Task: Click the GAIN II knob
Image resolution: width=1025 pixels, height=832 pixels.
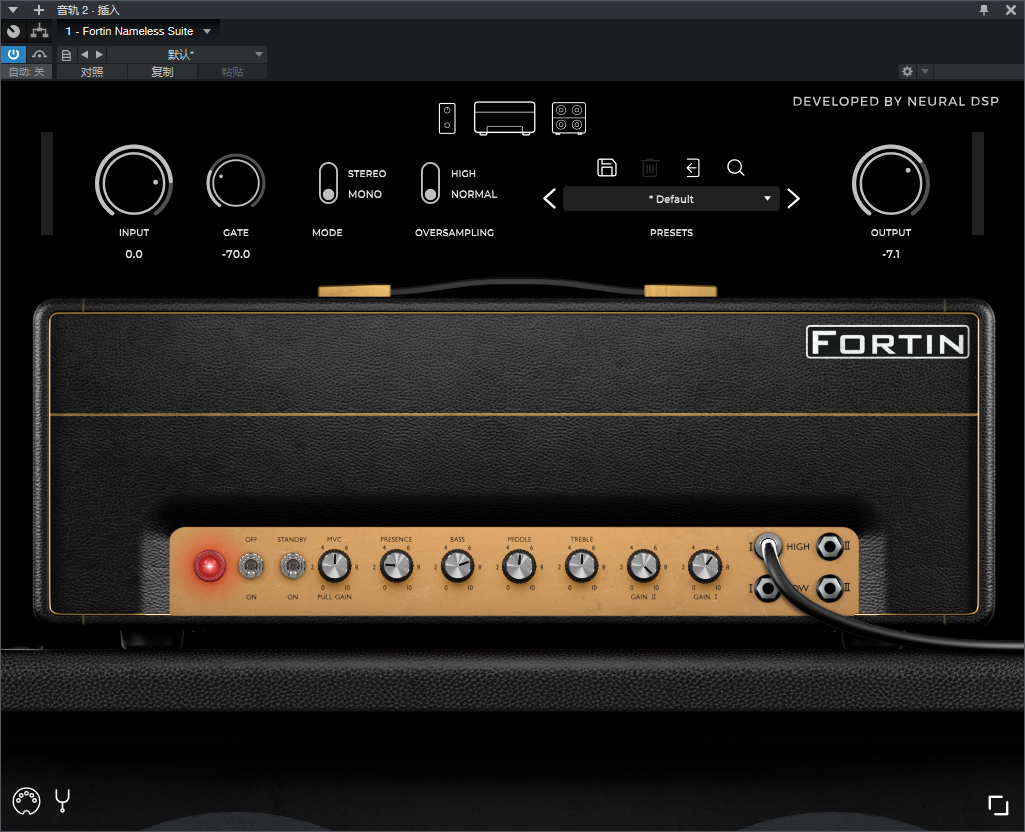Action: (x=643, y=566)
